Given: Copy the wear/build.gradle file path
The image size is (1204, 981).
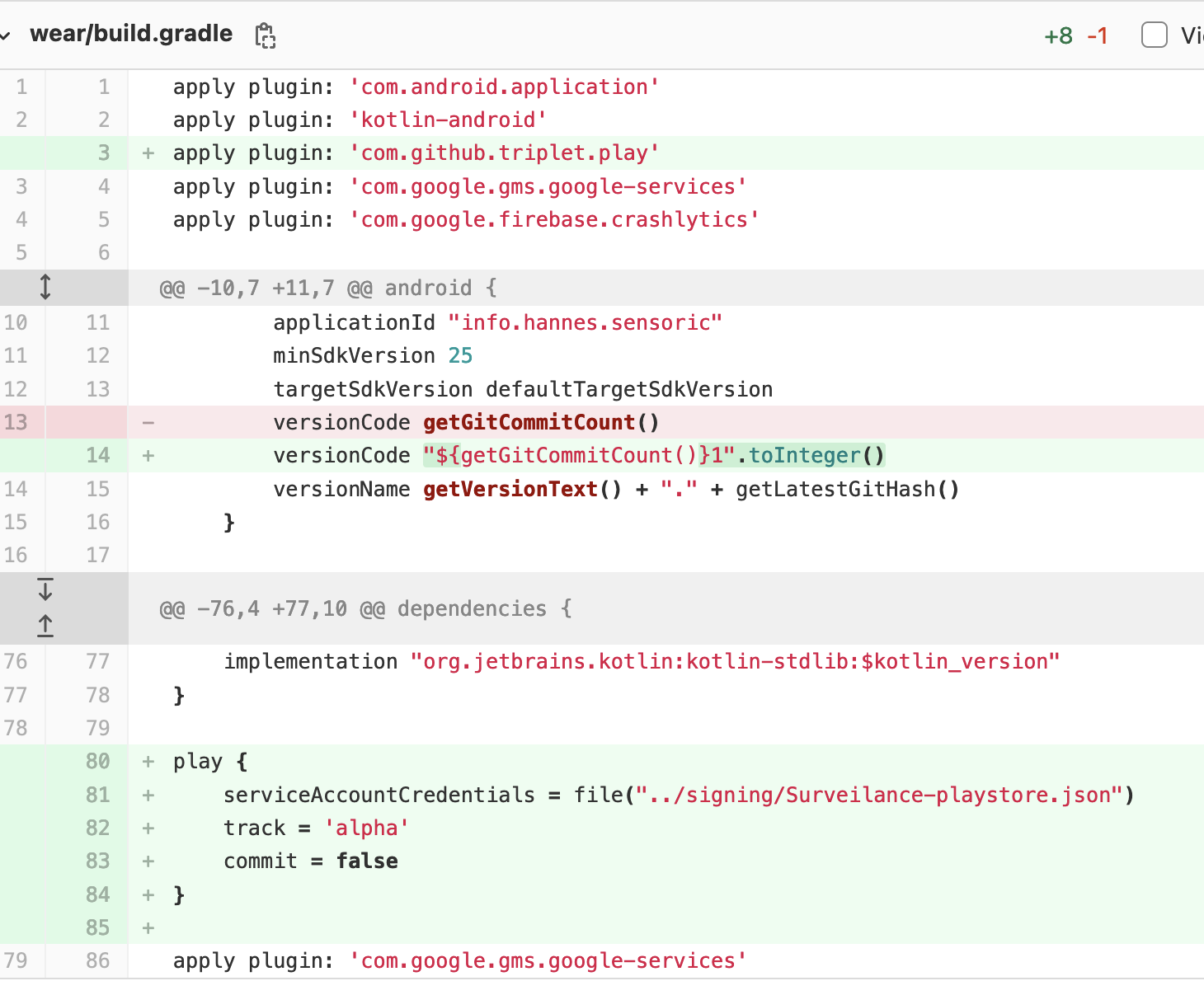Looking at the screenshot, I should [x=265, y=35].
